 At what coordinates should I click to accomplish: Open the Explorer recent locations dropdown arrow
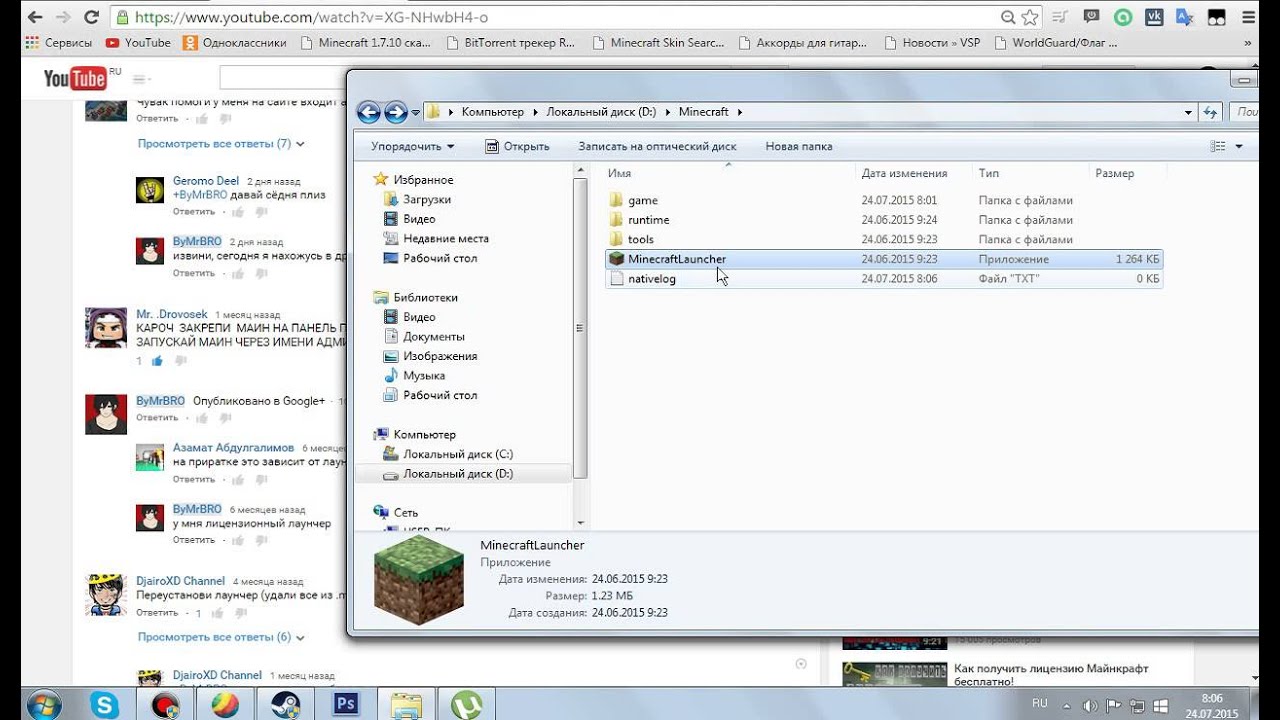click(x=416, y=112)
